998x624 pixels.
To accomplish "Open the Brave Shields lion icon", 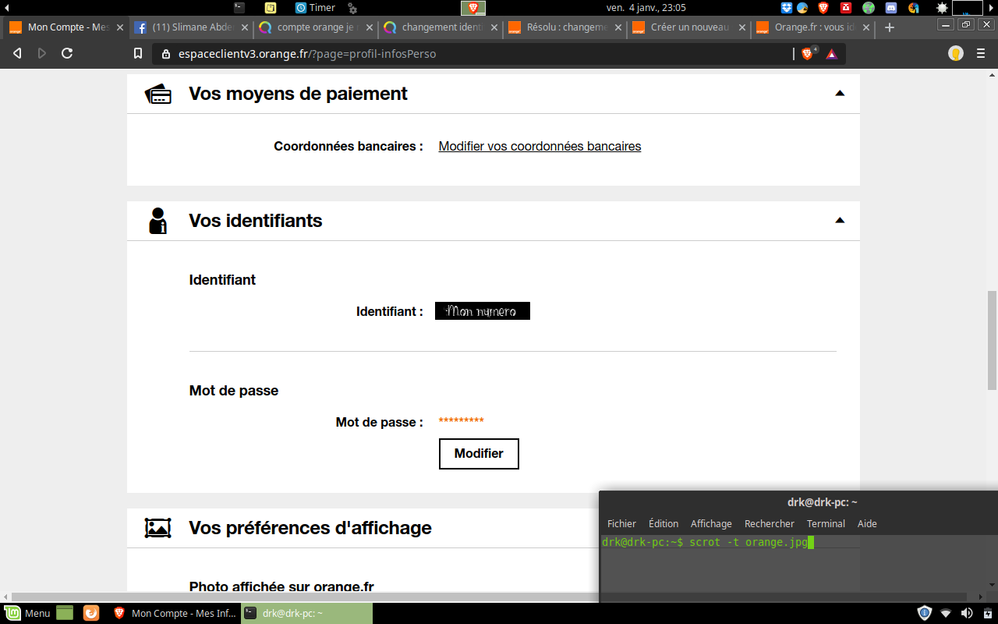I will 808,53.
